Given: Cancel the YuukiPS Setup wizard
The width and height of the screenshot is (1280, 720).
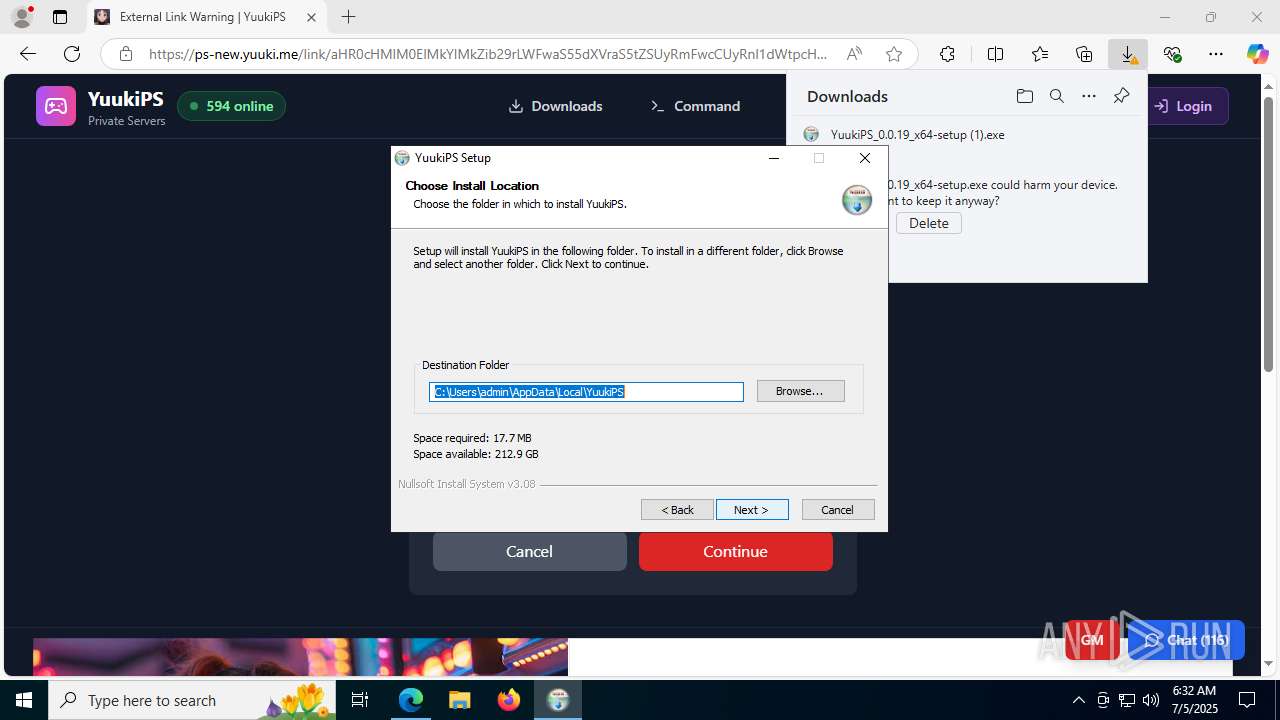Looking at the screenshot, I should [x=838, y=510].
